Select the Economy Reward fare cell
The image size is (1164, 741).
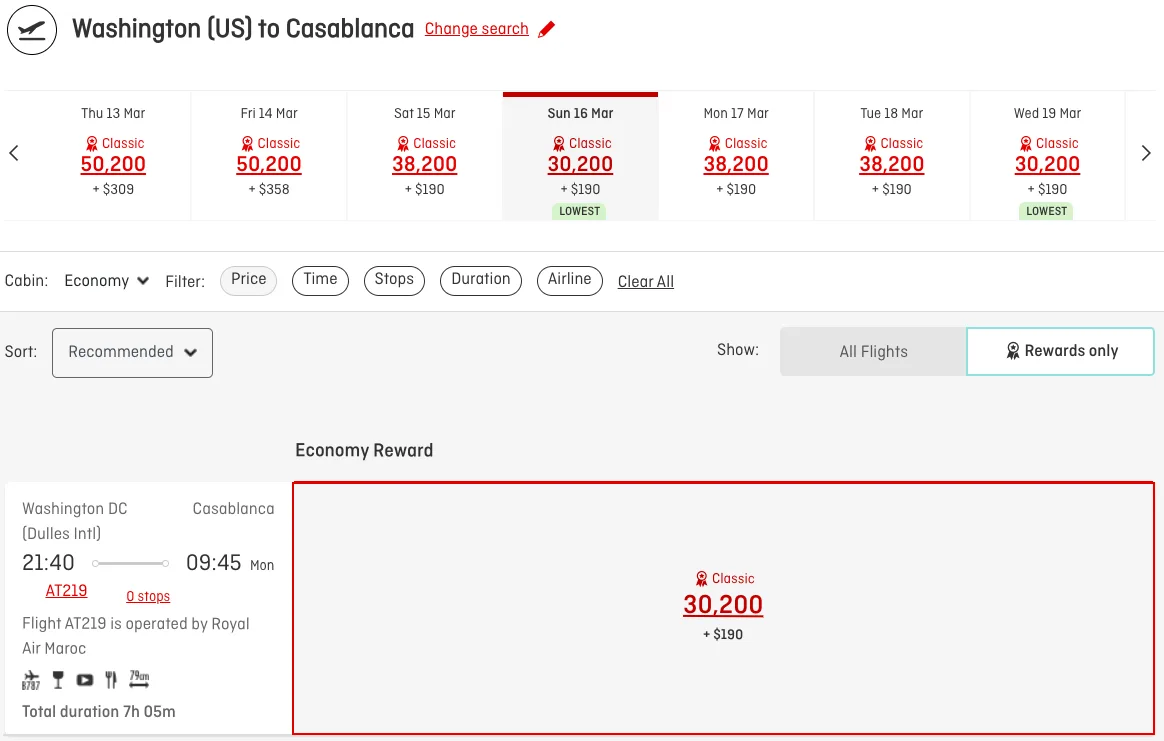724,608
